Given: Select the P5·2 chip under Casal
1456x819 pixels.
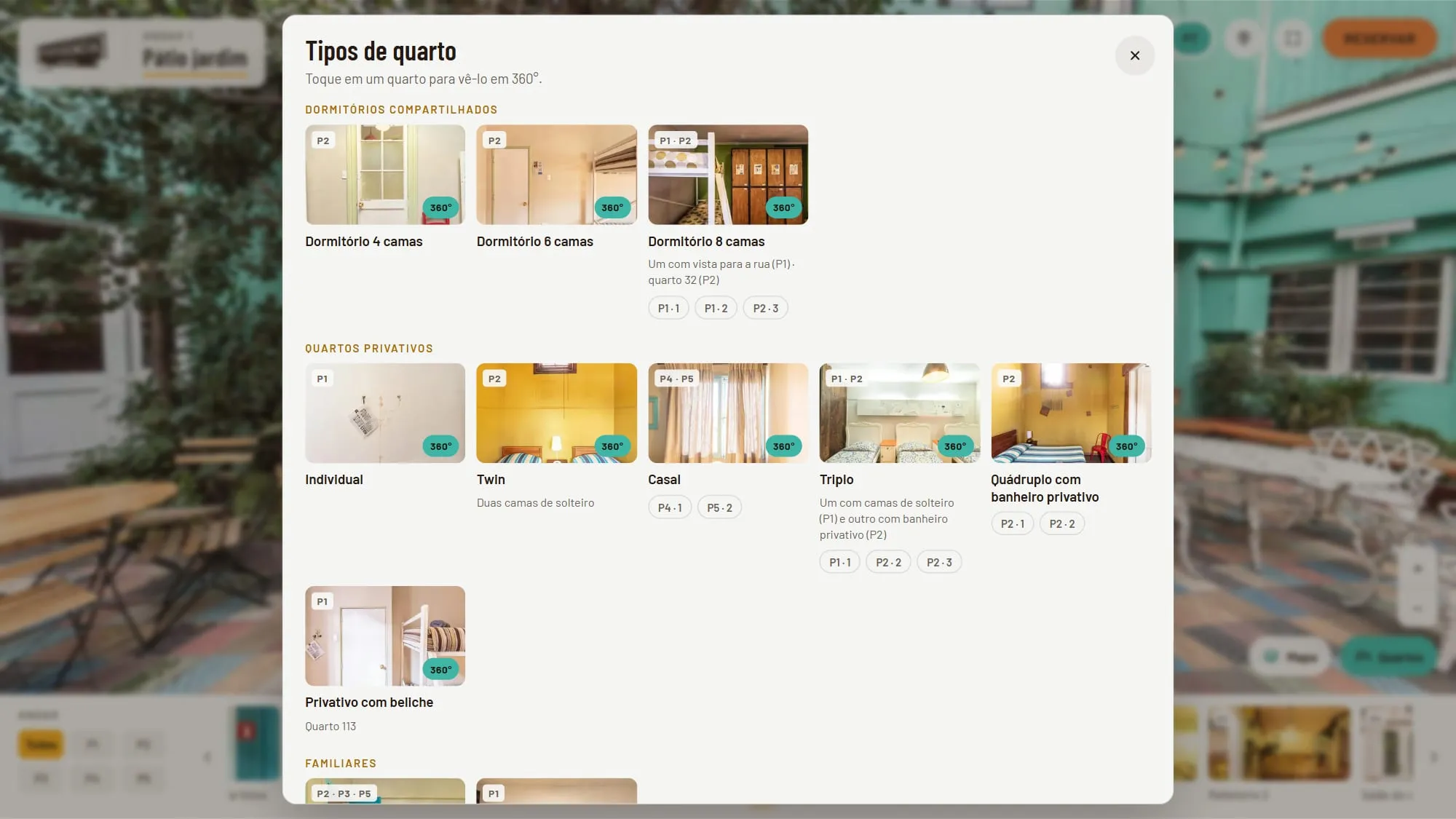Looking at the screenshot, I should click(x=719, y=507).
